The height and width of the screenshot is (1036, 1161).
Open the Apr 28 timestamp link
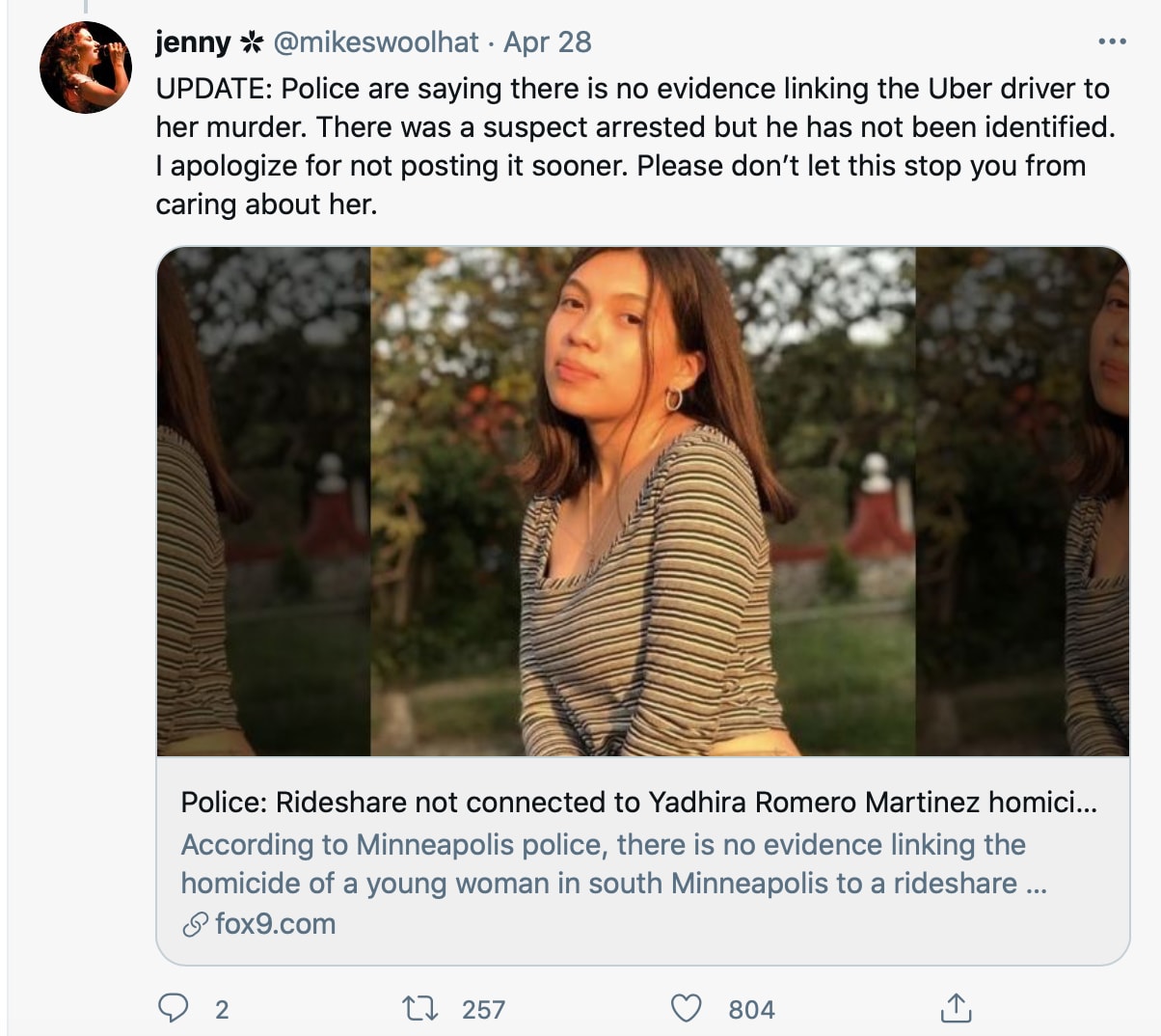[548, 42]
